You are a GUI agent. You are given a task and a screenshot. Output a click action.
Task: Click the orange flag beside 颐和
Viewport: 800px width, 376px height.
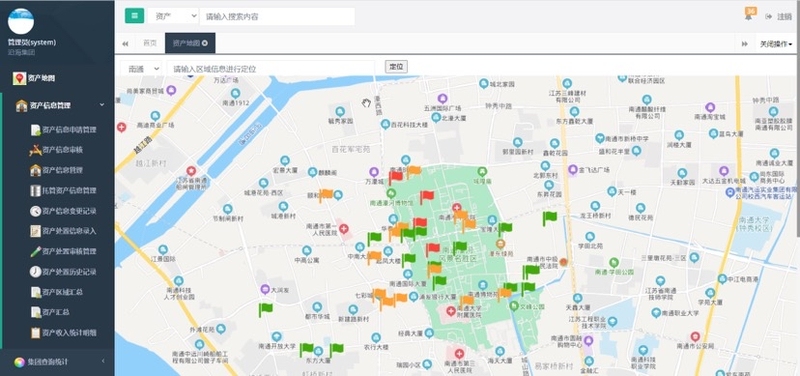click(x=326, y=195)
